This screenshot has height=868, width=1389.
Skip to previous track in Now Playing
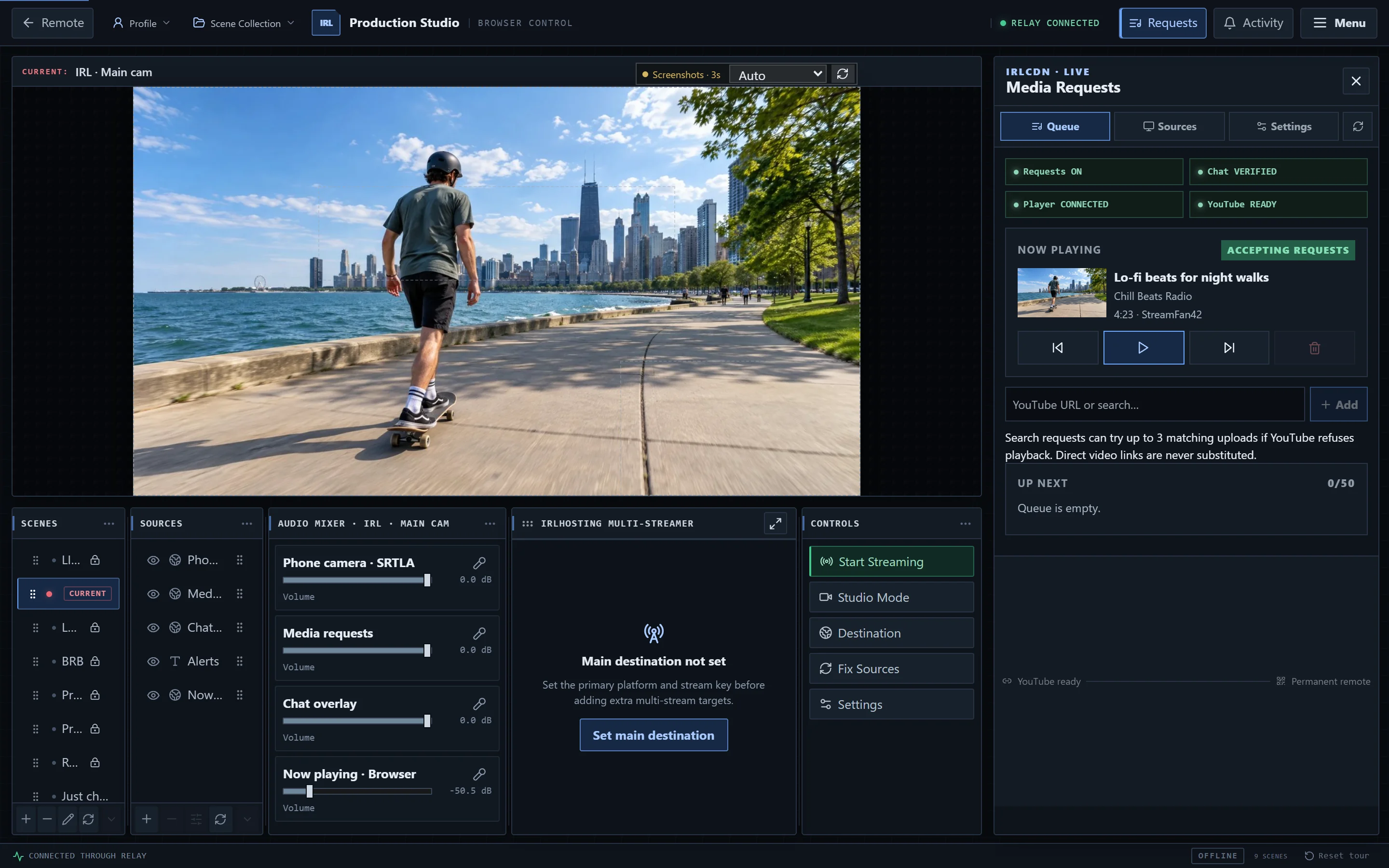(1057, 347)
